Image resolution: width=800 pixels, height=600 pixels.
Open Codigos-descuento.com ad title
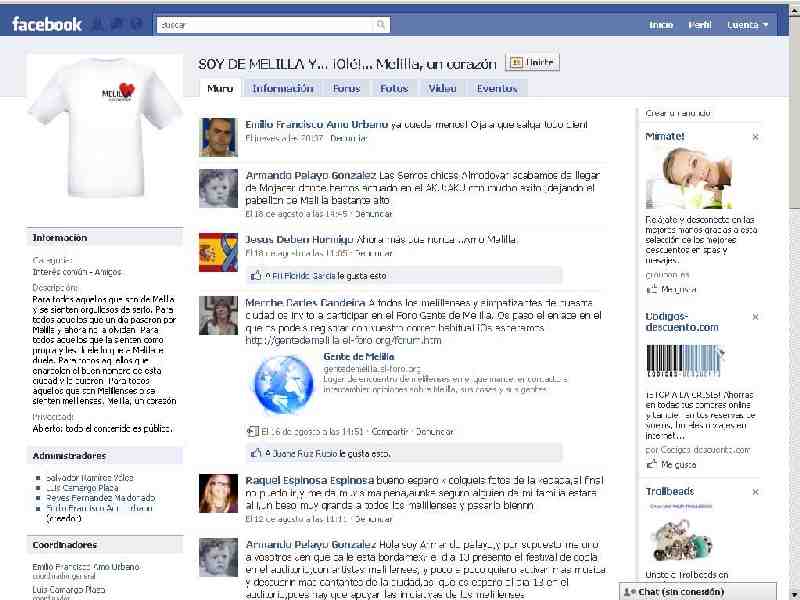click(682, 322)
